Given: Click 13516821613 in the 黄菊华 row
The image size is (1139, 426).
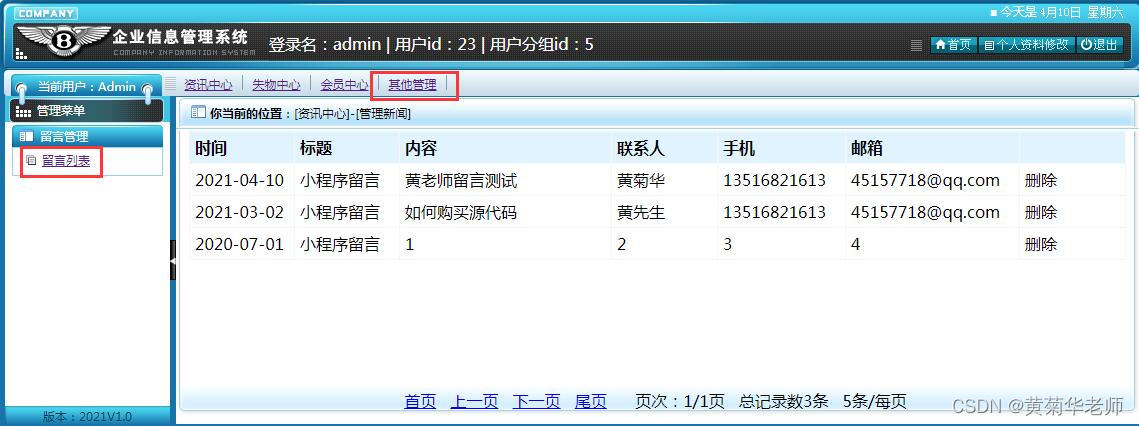Looking at the screenshot, I should [774, 180].
